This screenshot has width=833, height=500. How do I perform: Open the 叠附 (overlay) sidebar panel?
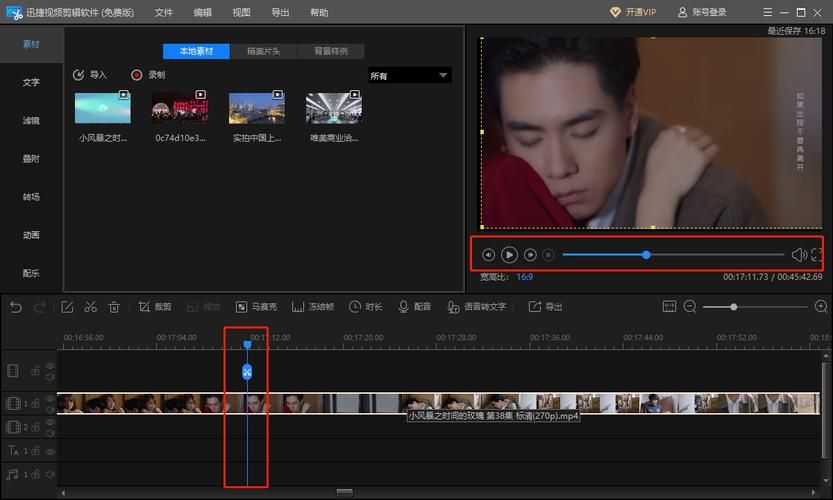31,158
